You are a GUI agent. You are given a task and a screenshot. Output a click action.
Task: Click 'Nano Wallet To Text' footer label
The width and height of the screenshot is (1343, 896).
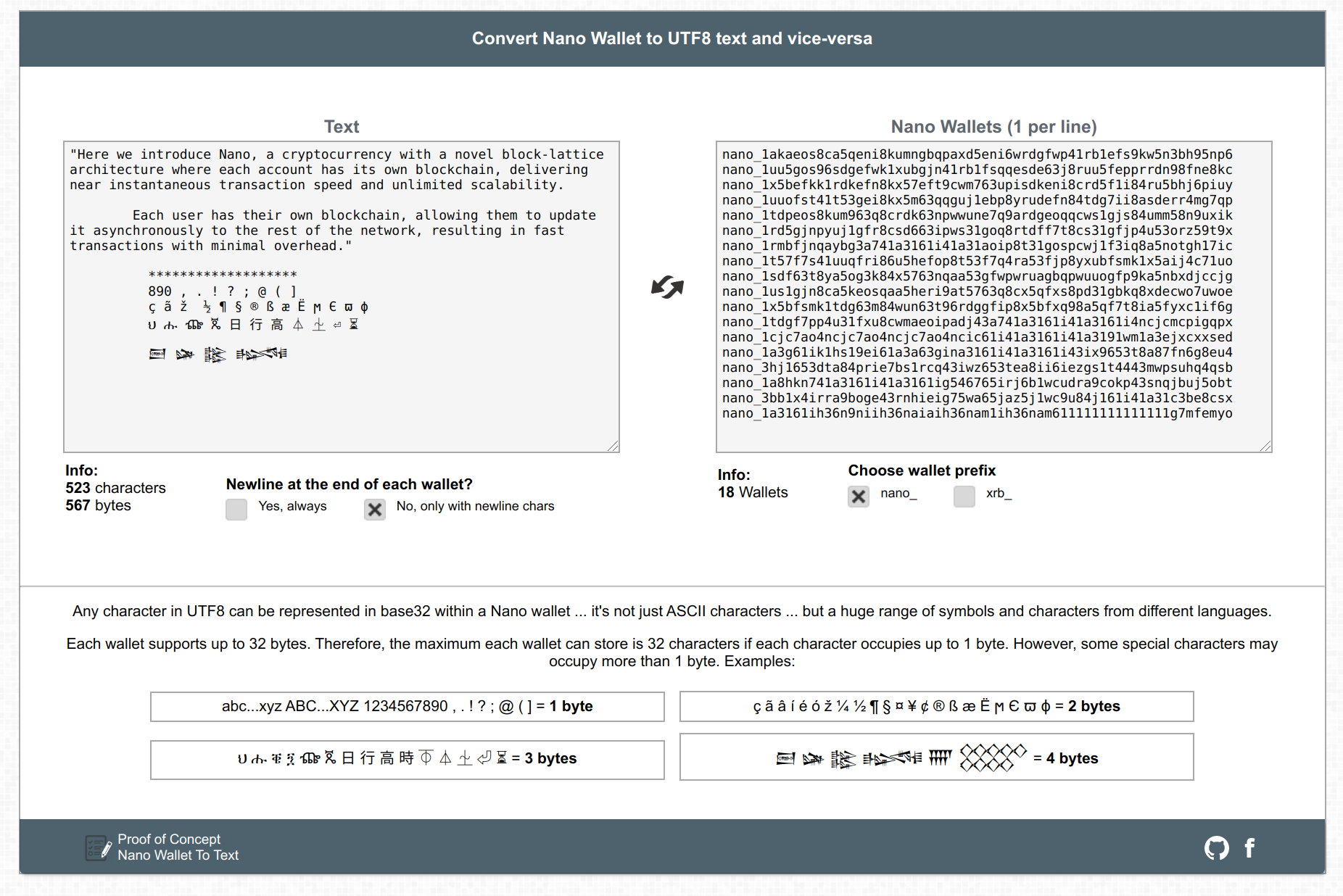pos(178,855)
